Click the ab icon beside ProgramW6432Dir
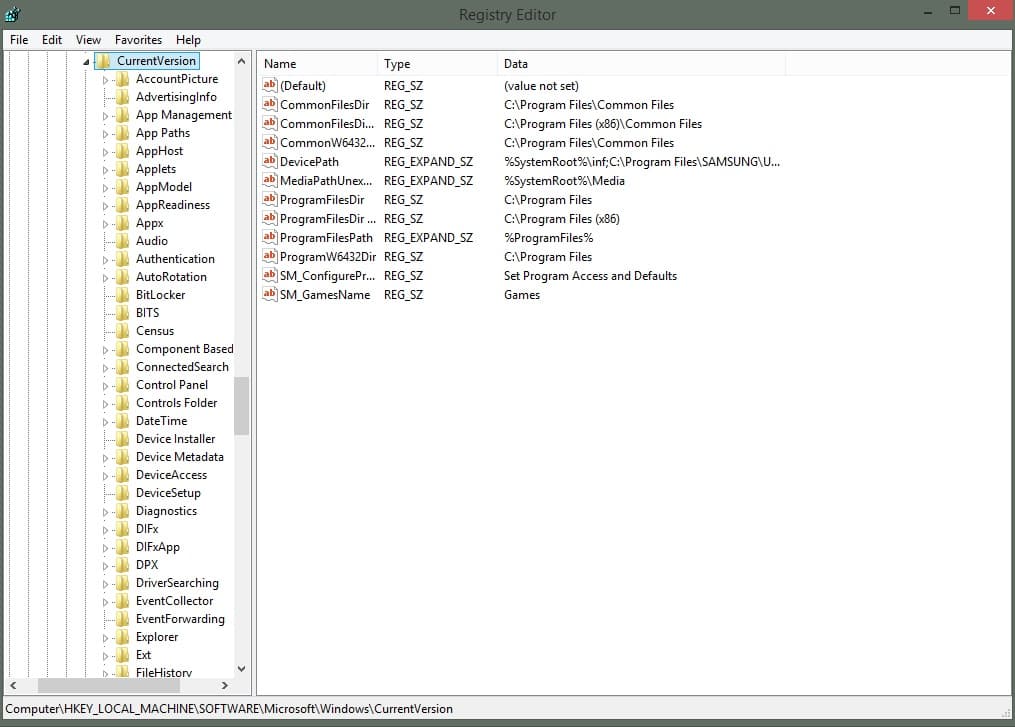1015x727 pixels. [269, 256]
